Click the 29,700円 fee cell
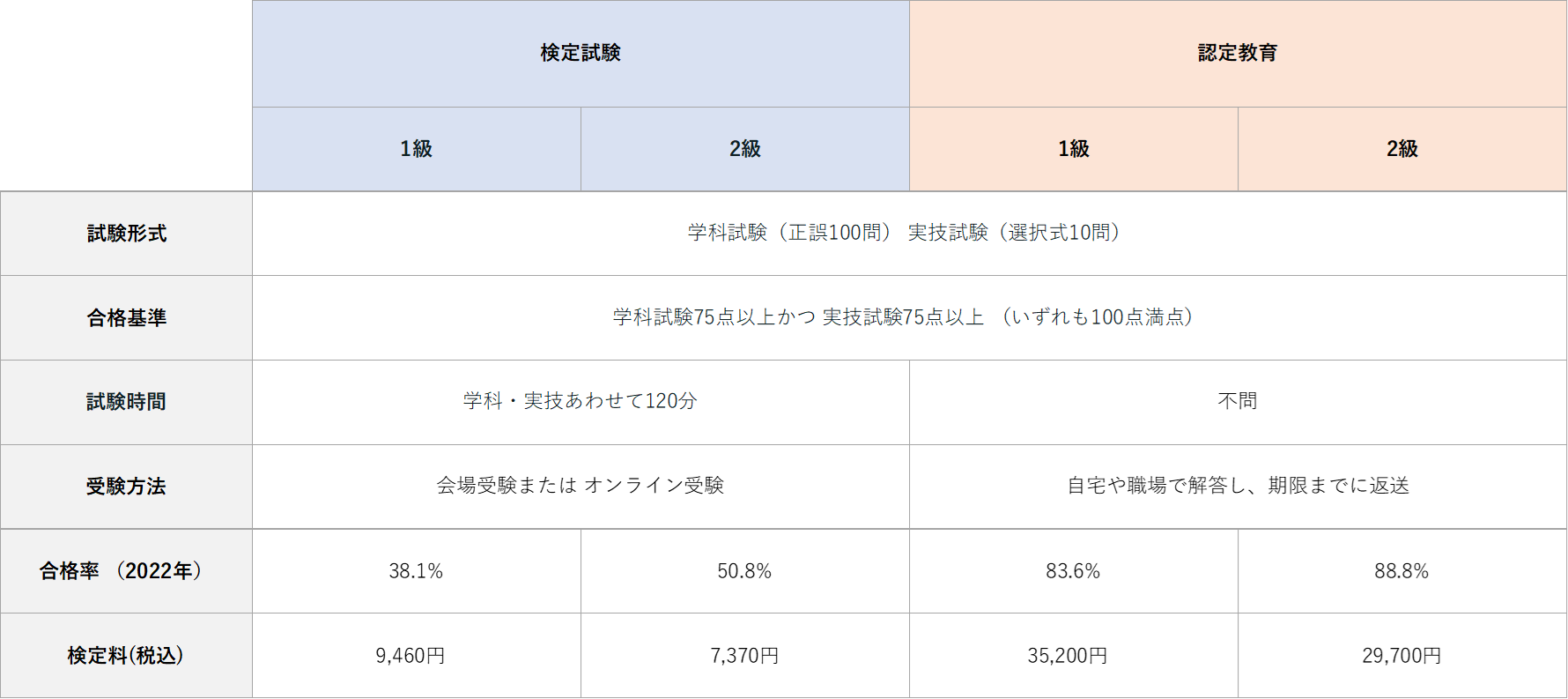Image resolution: width=1568 pixels, height=699 pixels. [x=1402, y=656]
